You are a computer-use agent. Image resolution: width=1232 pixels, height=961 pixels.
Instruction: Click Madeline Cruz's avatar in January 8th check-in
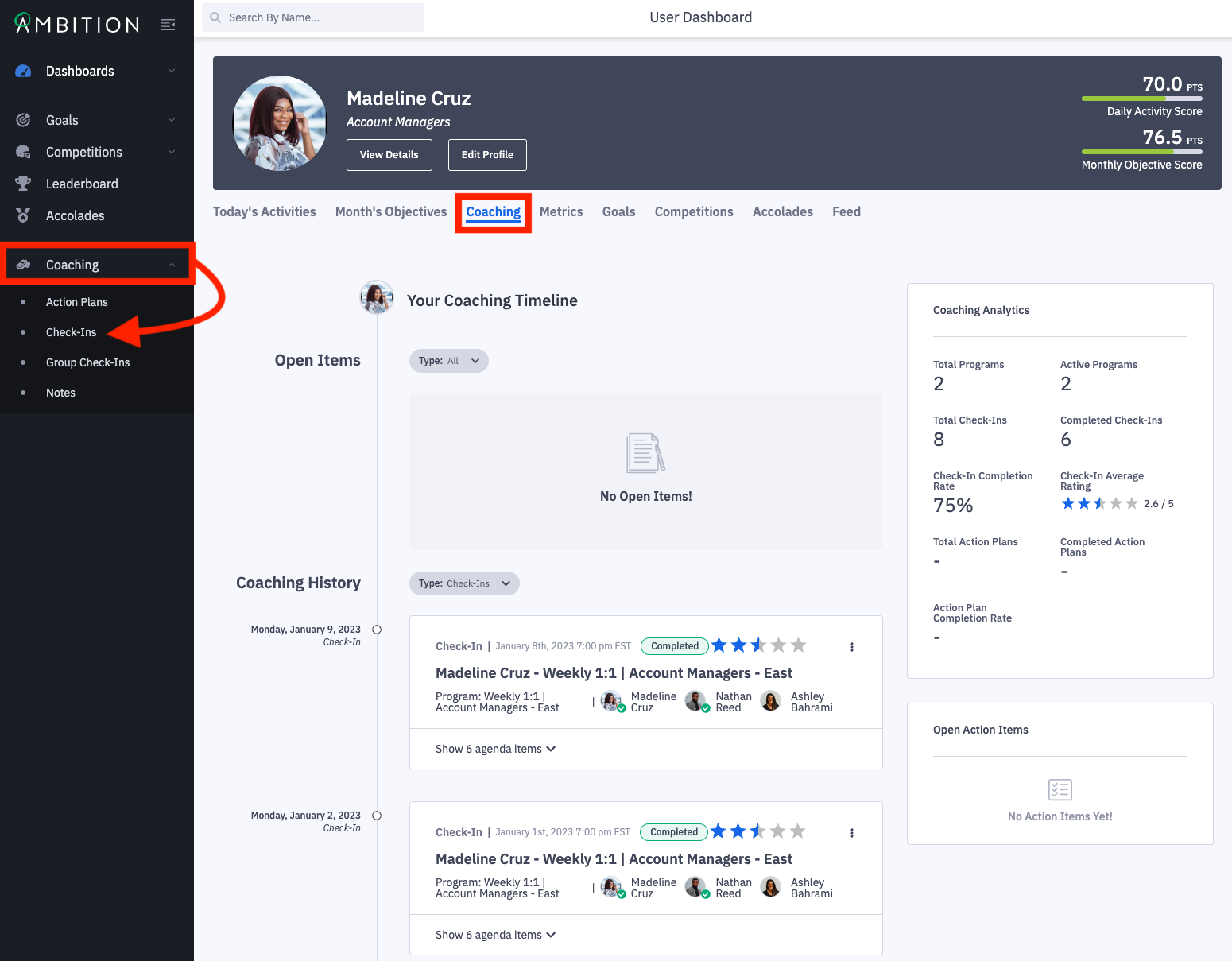[x=612, y=702]
